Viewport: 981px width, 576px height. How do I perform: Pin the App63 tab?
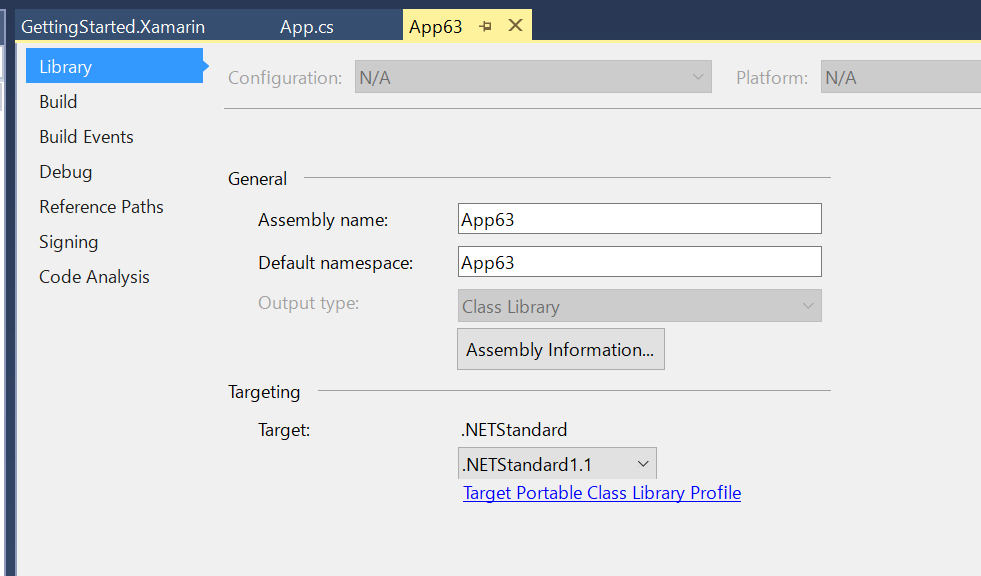click(485, 26)
